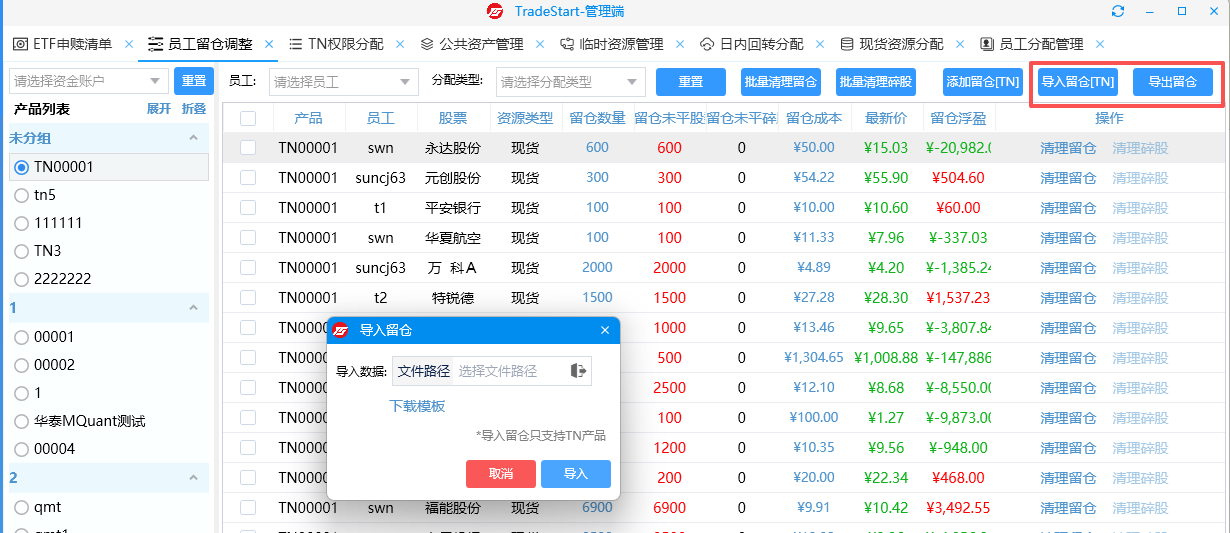Viewport: 1230px width, 533px height.
Task: Select the TN3 product radio button
Action: (21, 251)
